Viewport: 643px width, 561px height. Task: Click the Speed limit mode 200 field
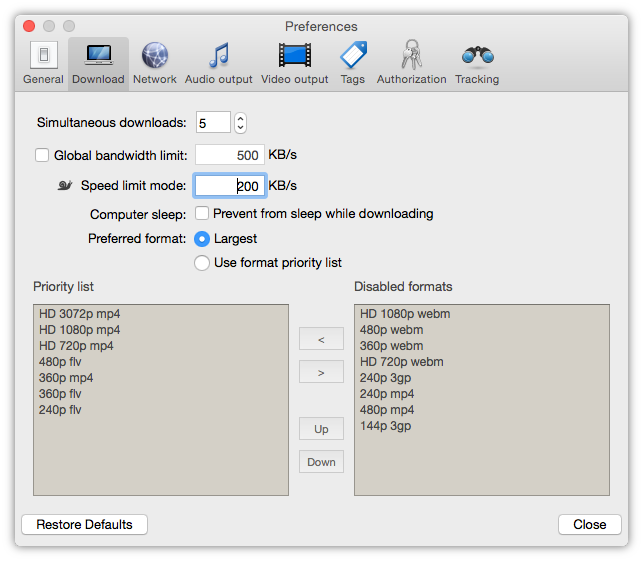230,186
